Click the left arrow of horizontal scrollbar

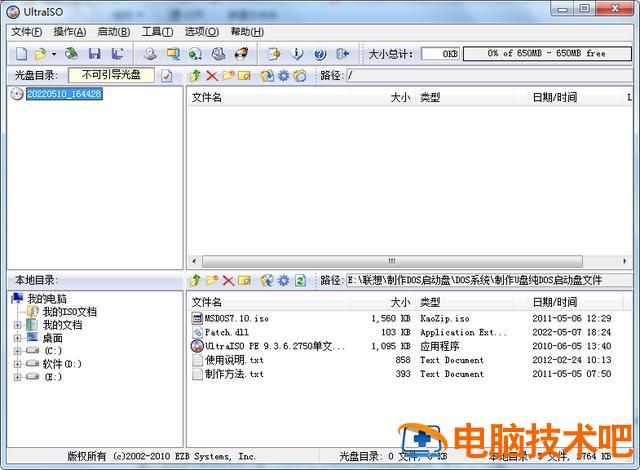[x=194, y=261]
